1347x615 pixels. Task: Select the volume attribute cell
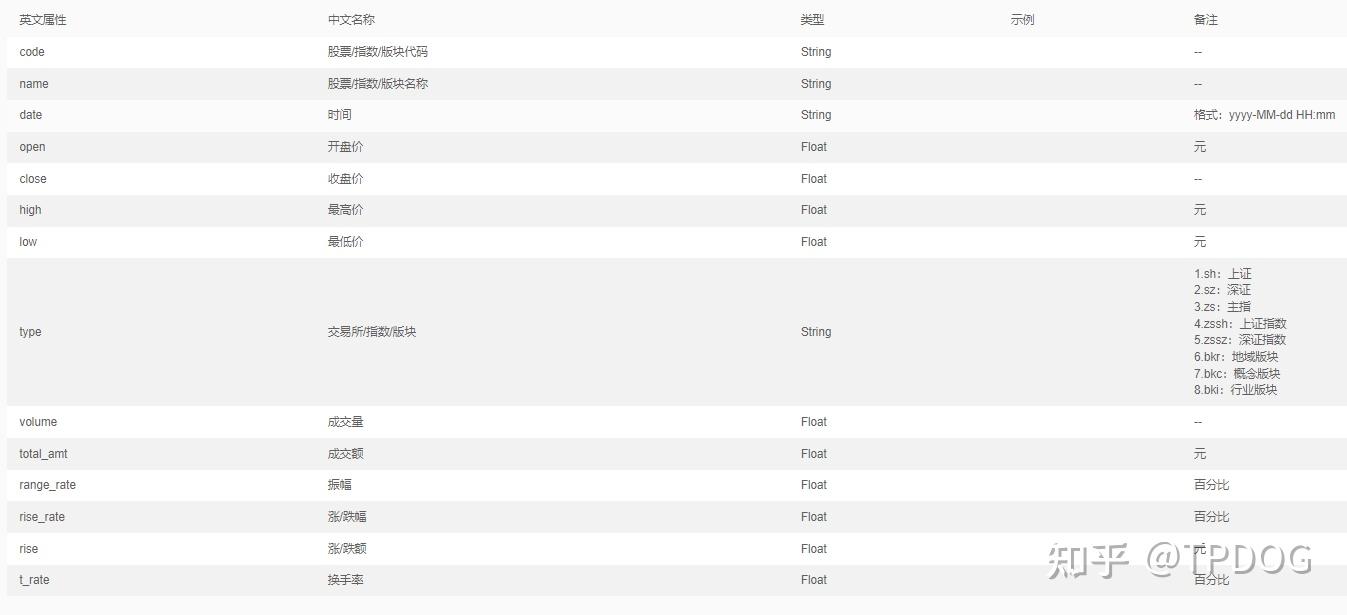pos(38,422)
